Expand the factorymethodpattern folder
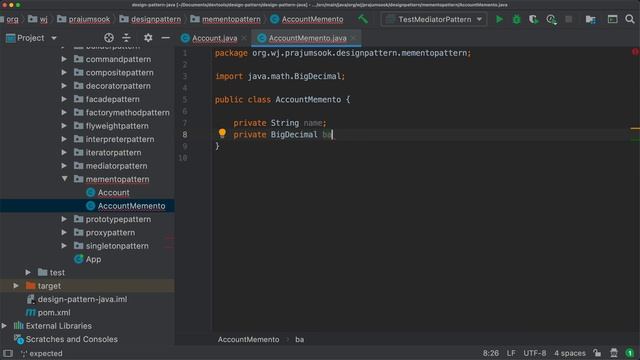This screenshot has height=360, width=640. coord(64,113)
